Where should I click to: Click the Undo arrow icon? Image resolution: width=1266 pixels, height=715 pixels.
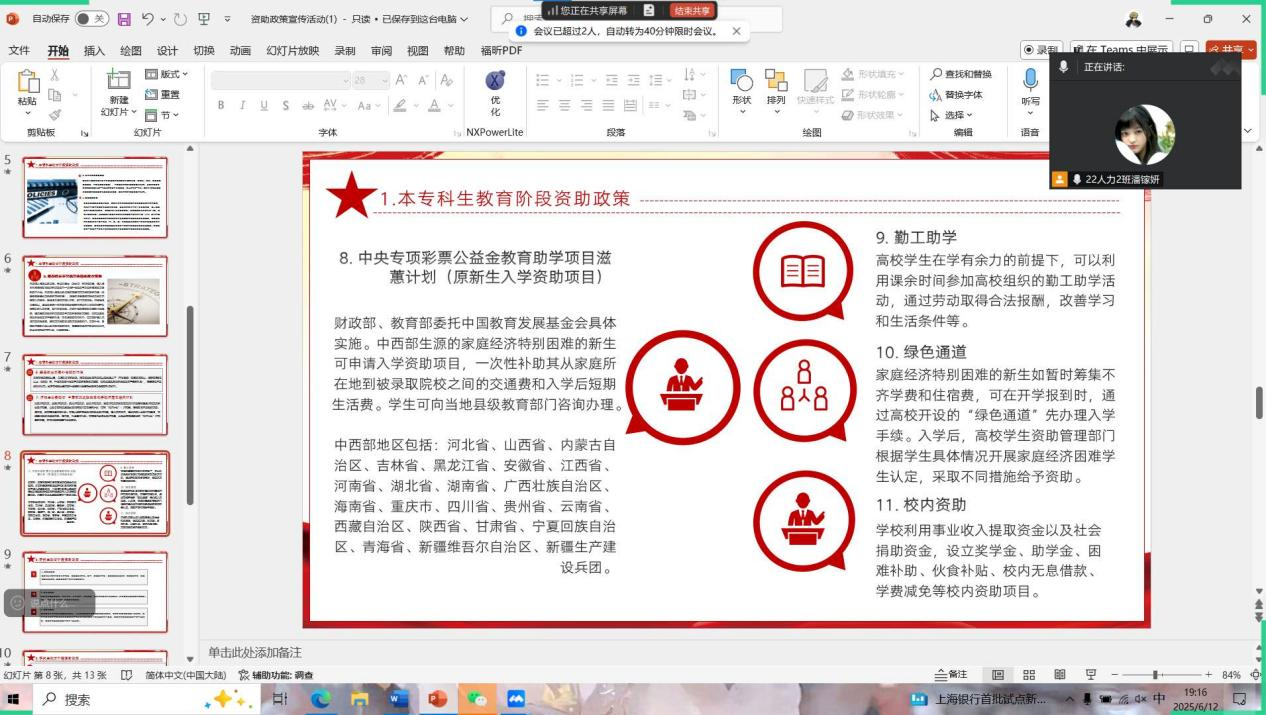point(148,19)
